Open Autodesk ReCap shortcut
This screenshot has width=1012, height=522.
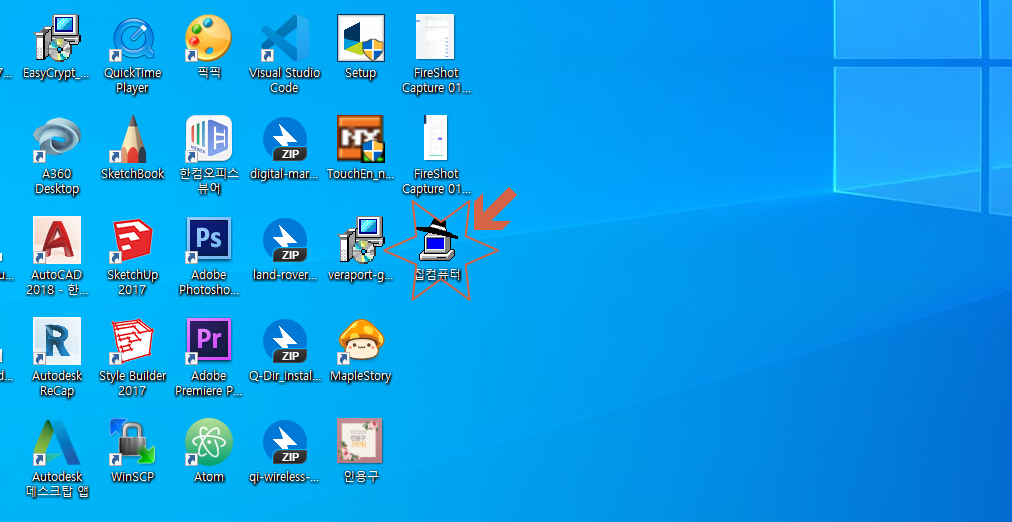click(57, 341)
